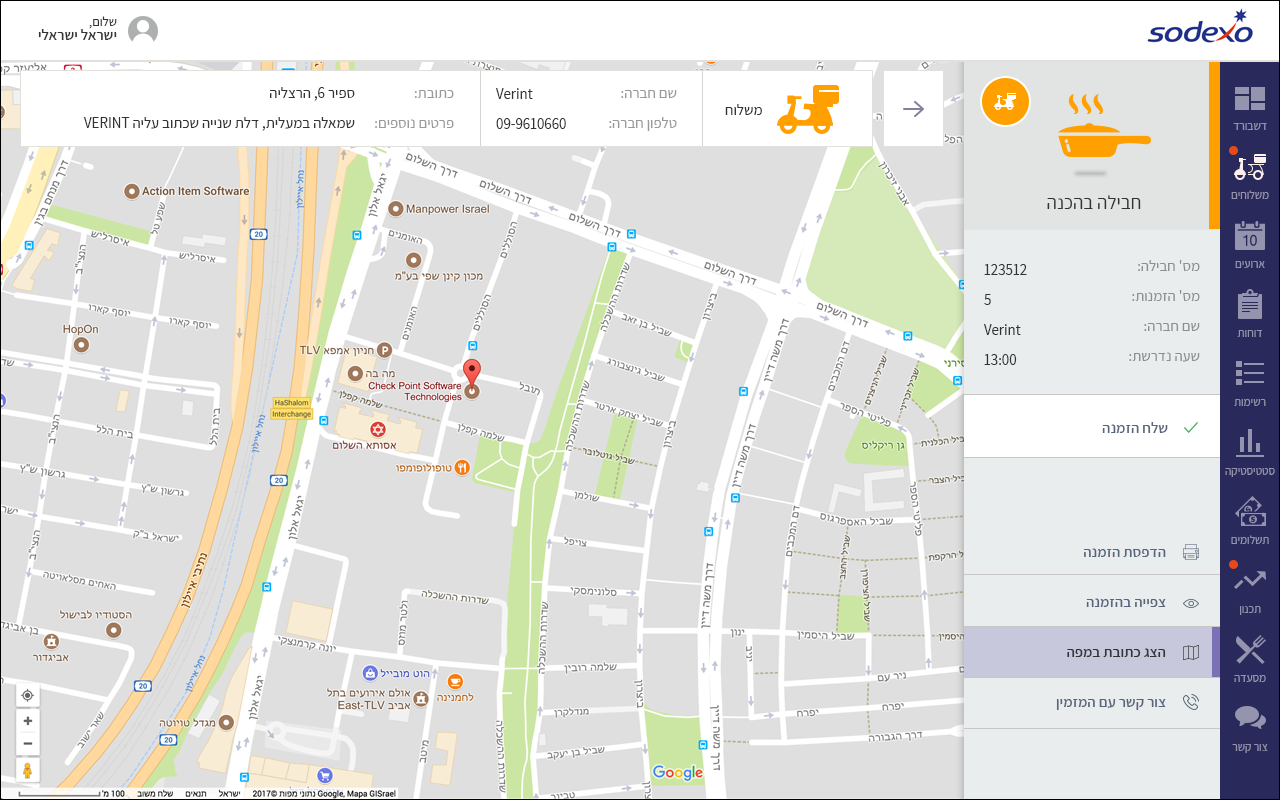The width and height of the screenshot is (1280, 800).
Task: Open the Deliveries (משלוחים) scooter icon
Action: pos(1249,176)
